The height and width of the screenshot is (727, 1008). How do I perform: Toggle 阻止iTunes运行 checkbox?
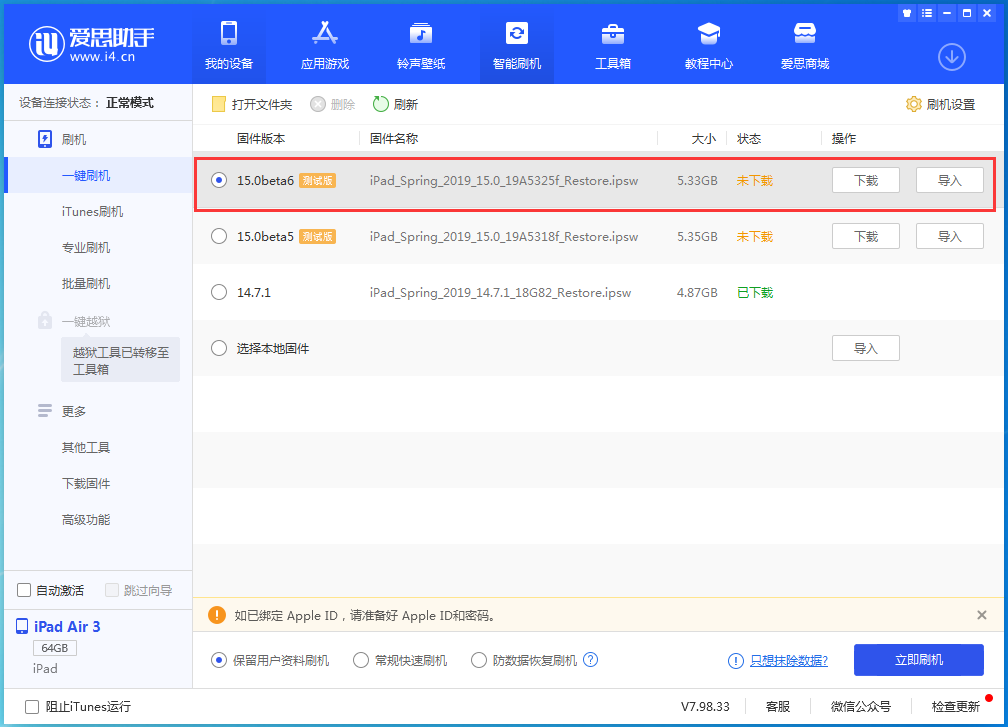(x=32, y=707)
